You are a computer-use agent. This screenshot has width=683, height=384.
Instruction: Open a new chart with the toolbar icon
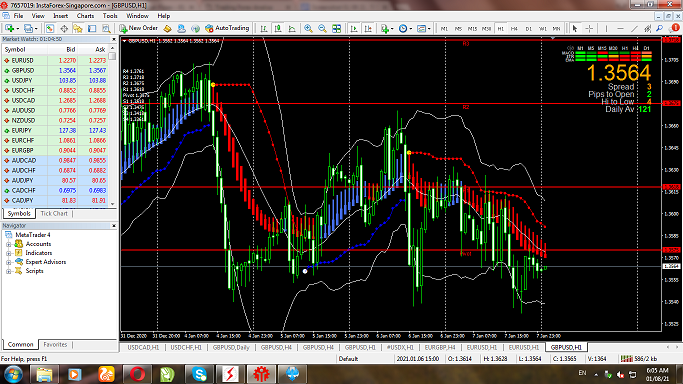(9, 28)
